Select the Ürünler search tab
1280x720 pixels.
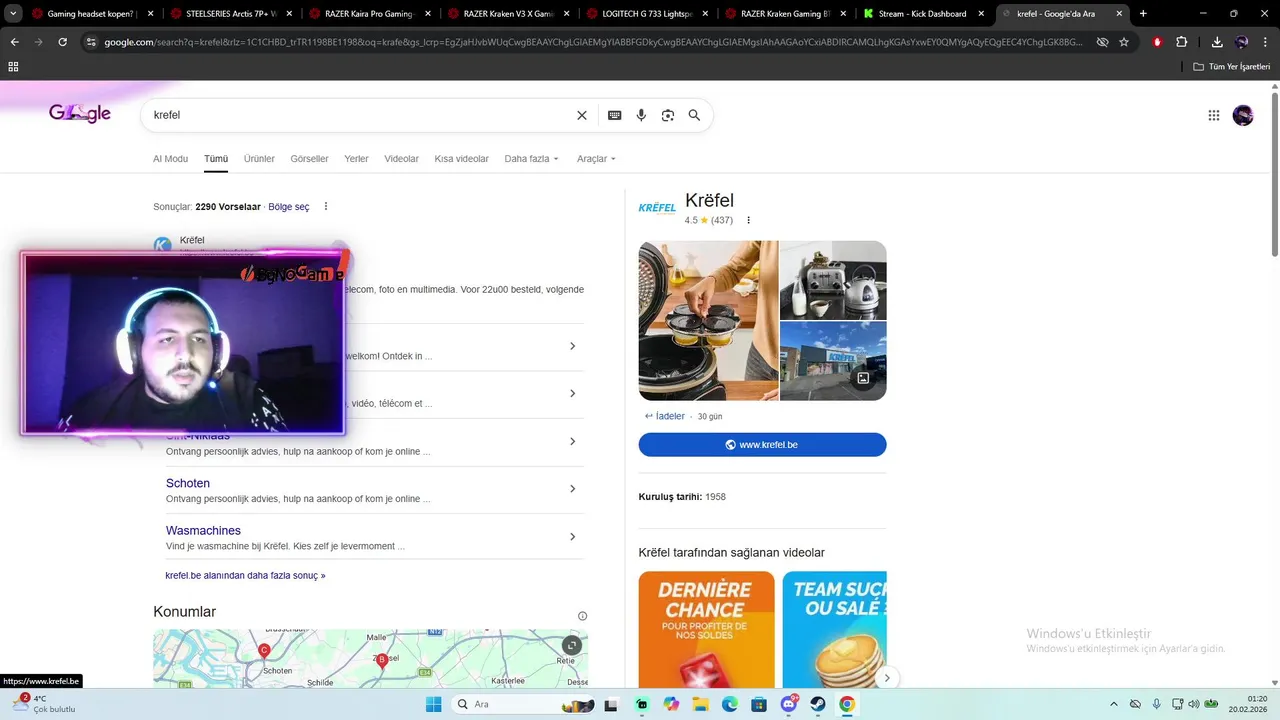click(x=259, y=159)
